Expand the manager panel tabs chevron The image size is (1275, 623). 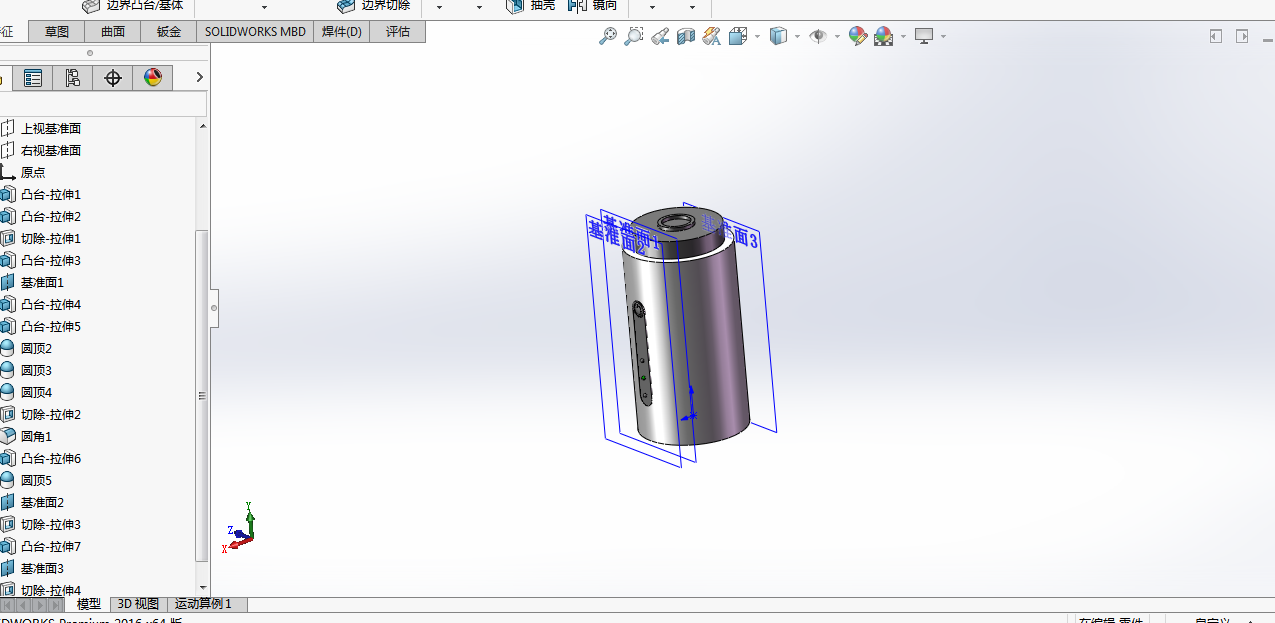point(200,78)
